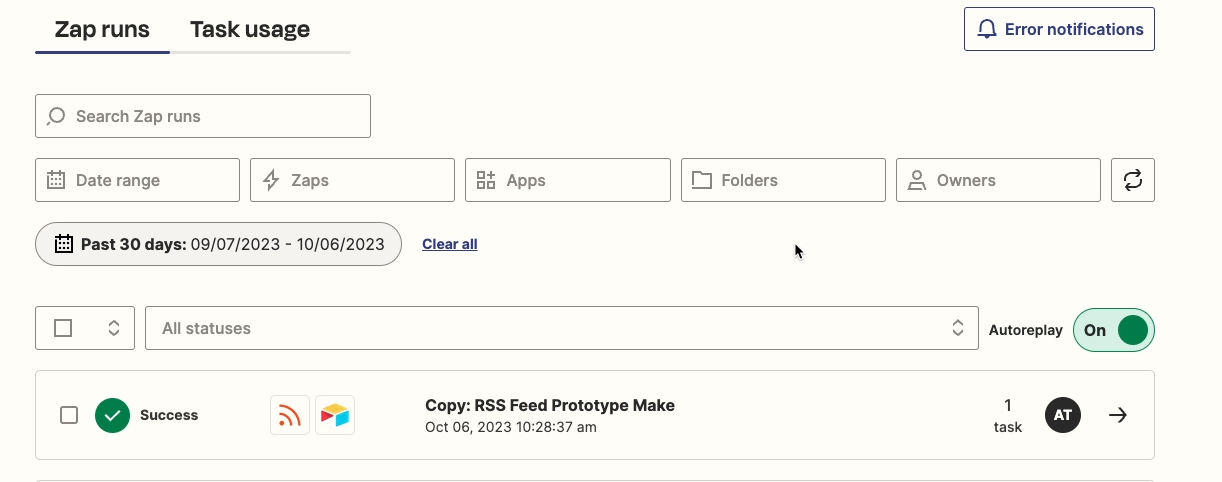Click the magnifier icon in search box

[56, 116]
